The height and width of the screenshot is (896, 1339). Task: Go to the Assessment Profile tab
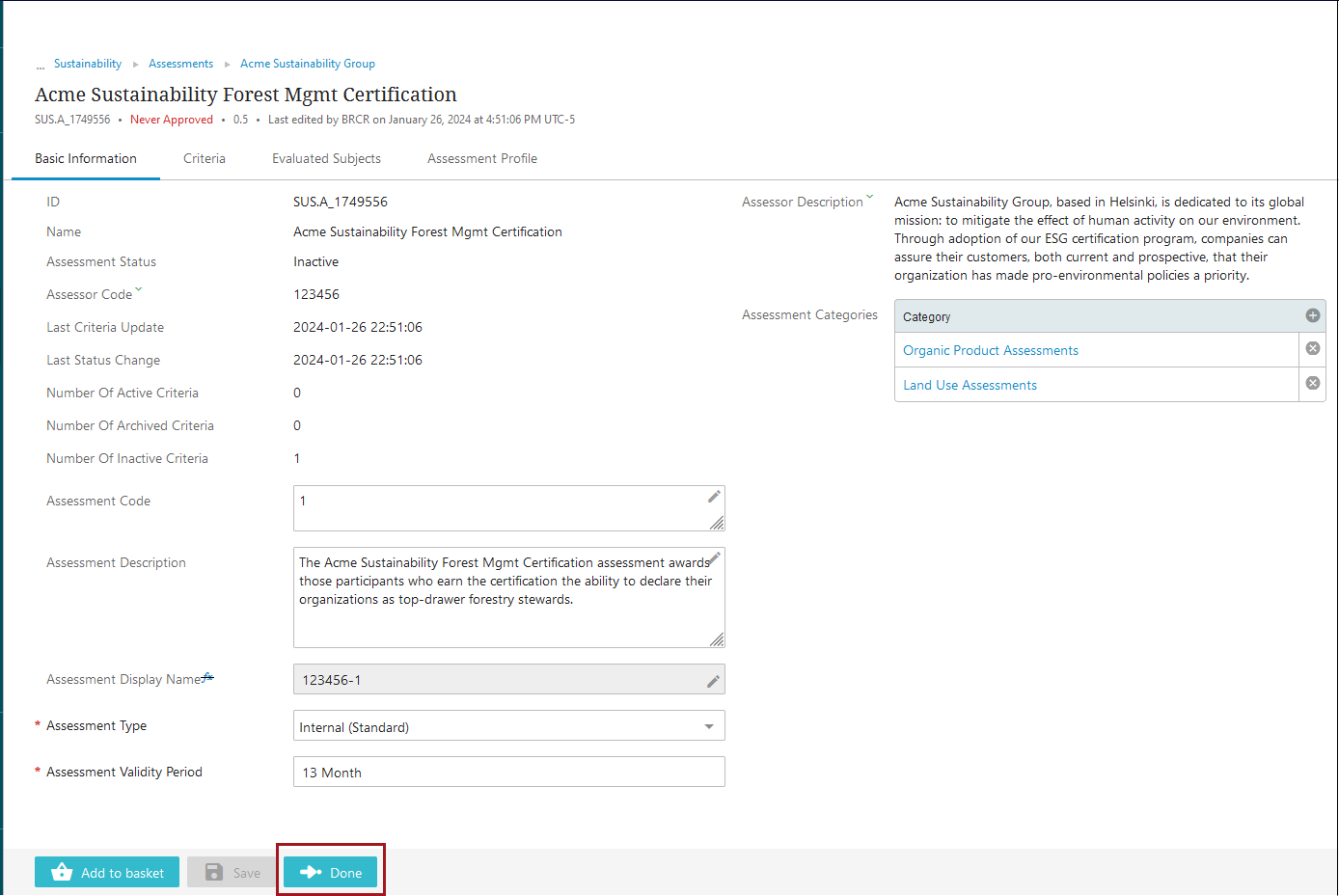482,159
